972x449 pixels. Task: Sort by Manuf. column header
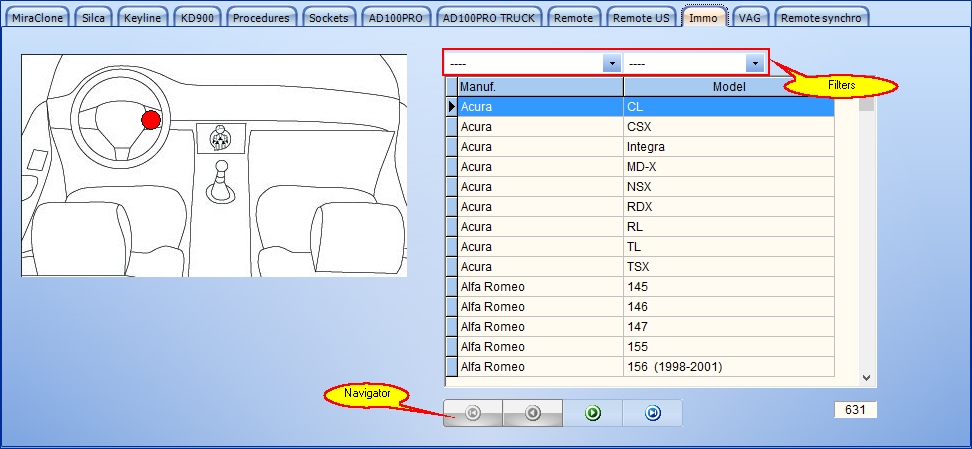click(x=540, y=87)
